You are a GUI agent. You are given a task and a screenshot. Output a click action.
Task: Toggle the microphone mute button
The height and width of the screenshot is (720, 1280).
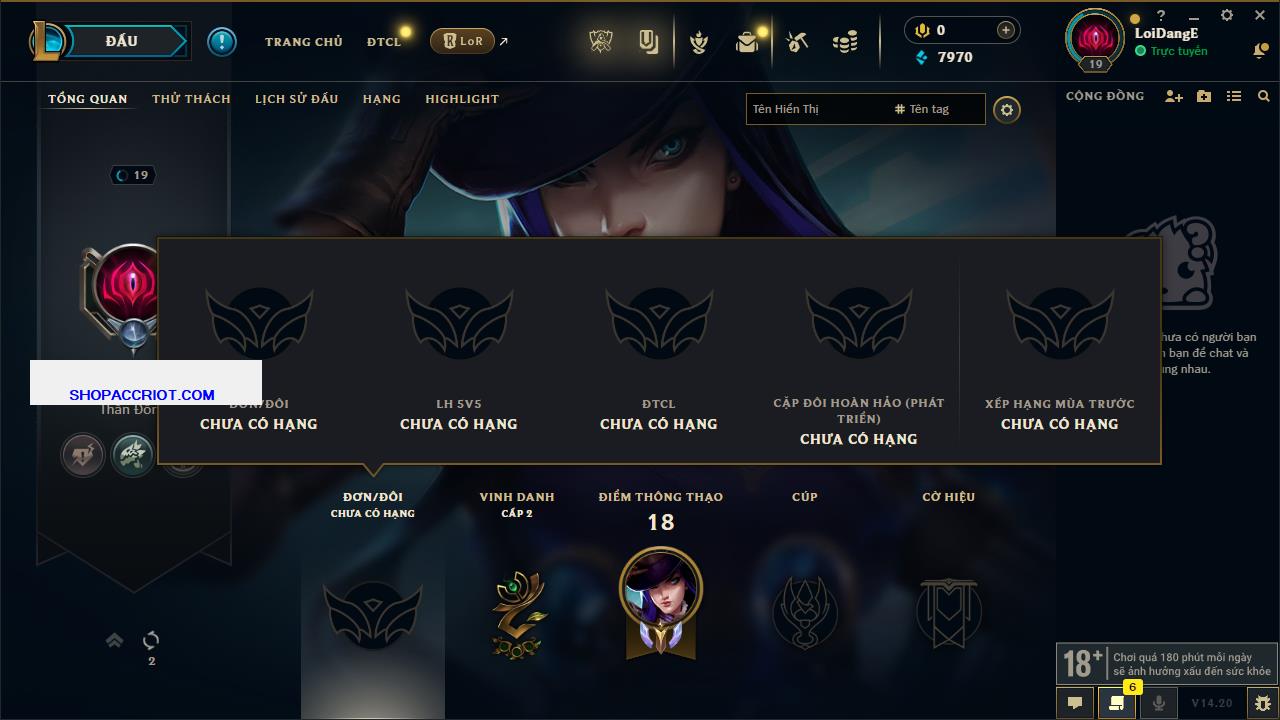(1158, 703)
